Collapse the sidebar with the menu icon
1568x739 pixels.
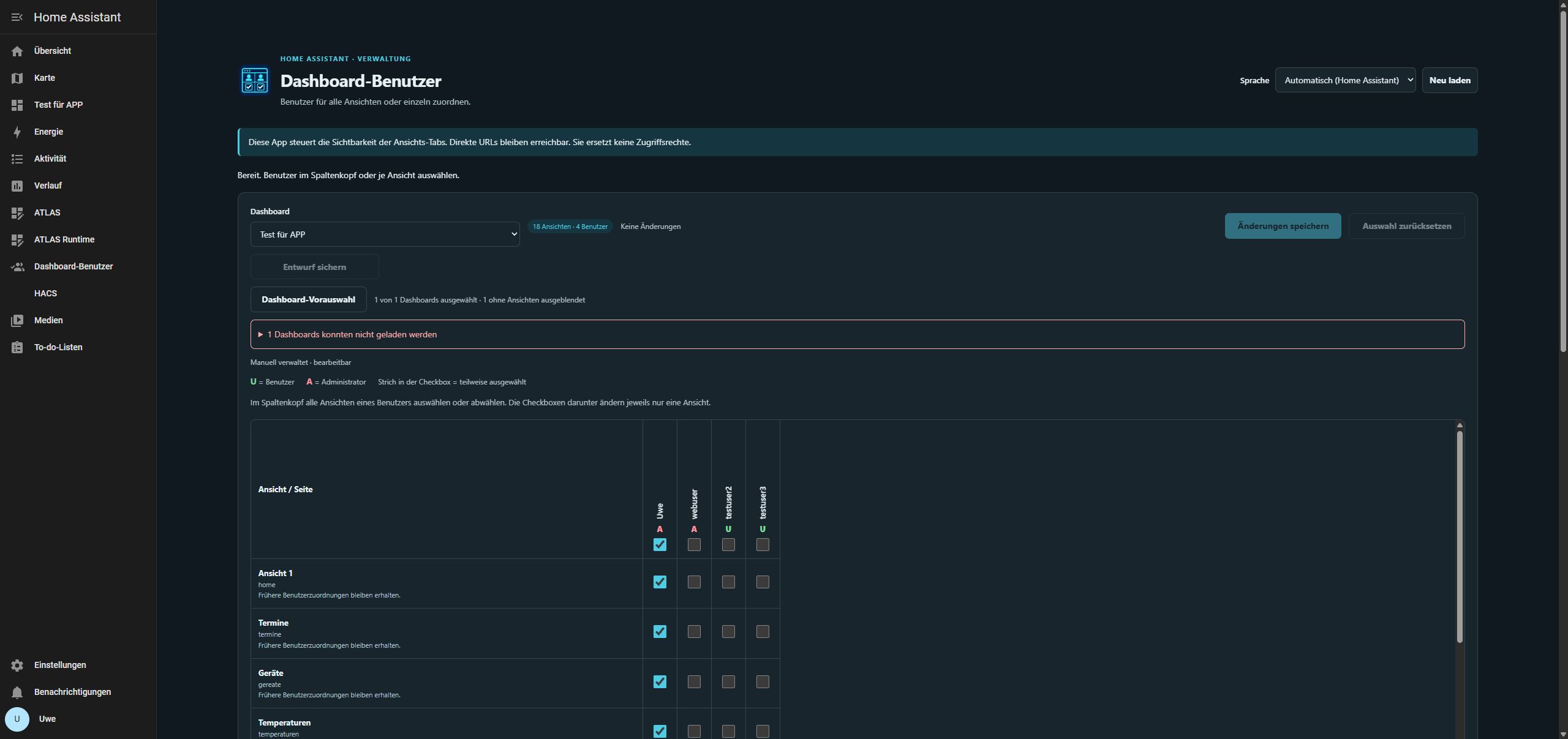17,17
